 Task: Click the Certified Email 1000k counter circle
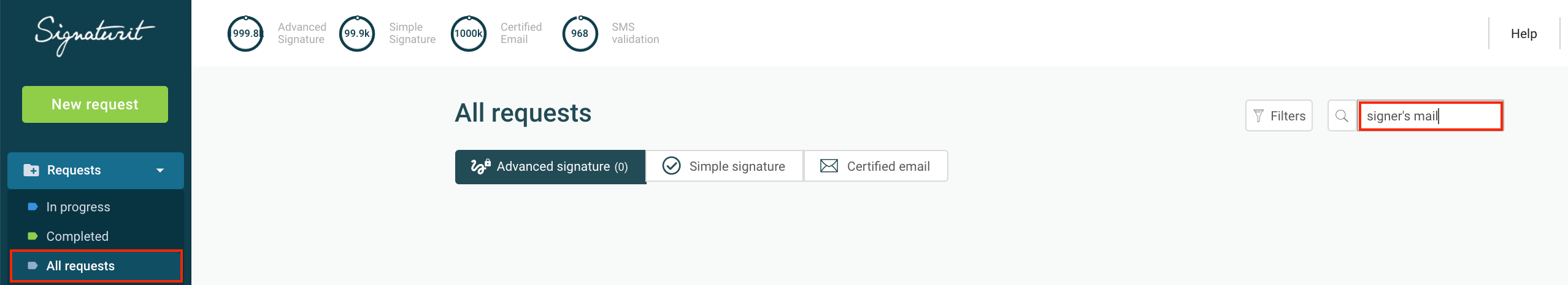[469, 34]
